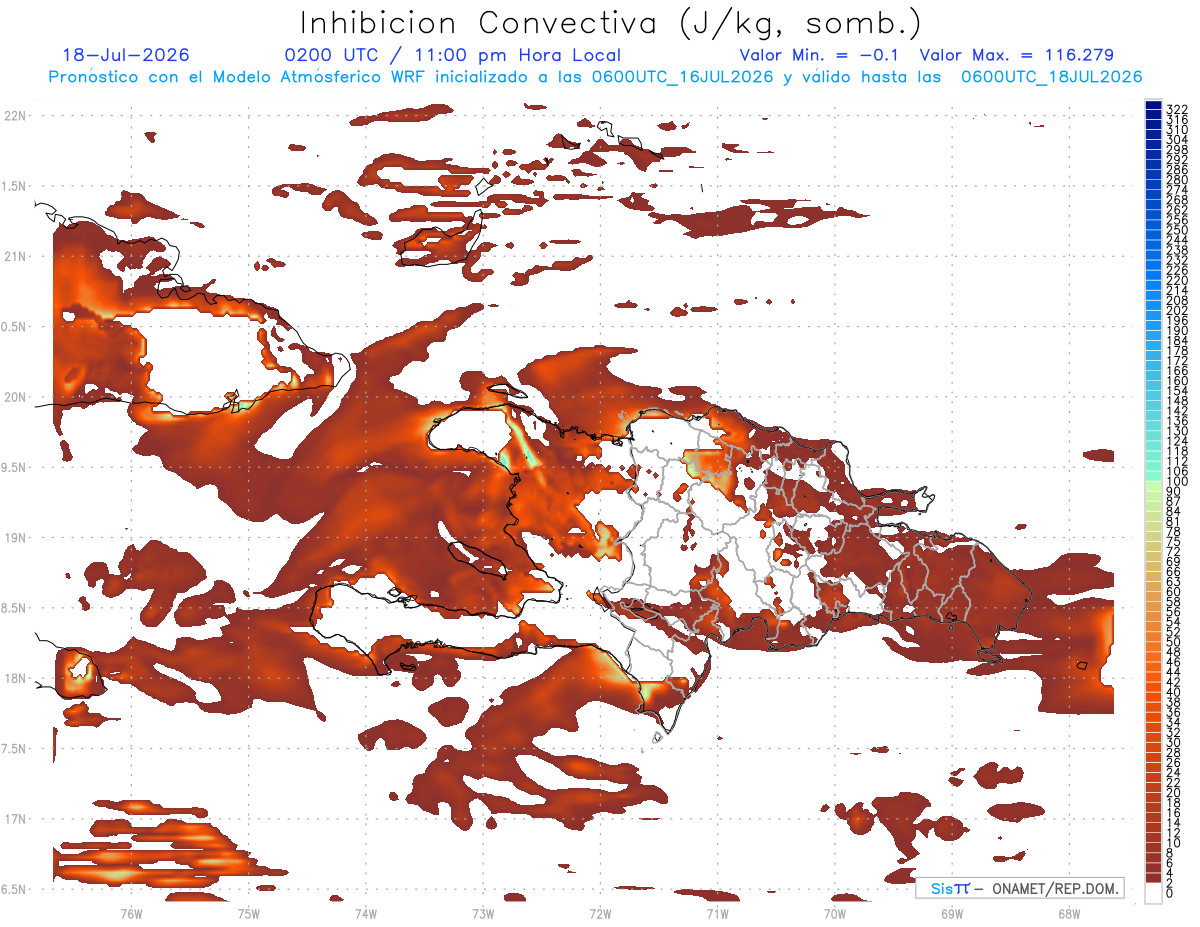Click the 20N latitude label
Viewport: 1200px width, 927px height.
click(15, 397)
